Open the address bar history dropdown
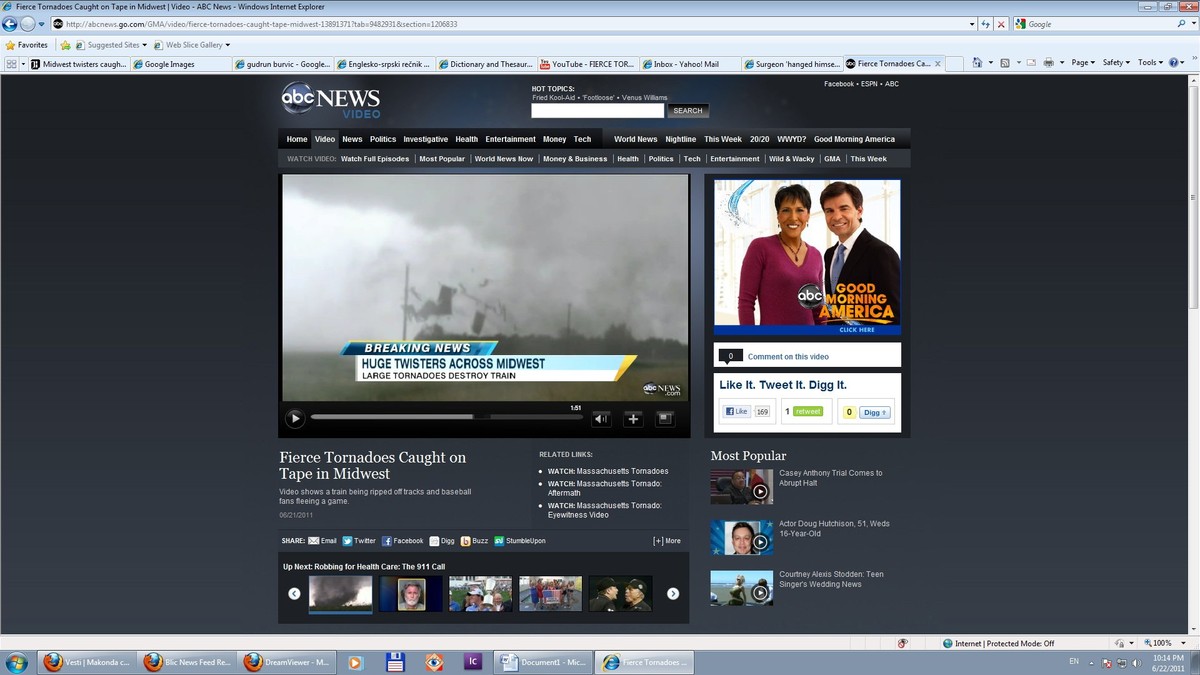 pos(970,23)
